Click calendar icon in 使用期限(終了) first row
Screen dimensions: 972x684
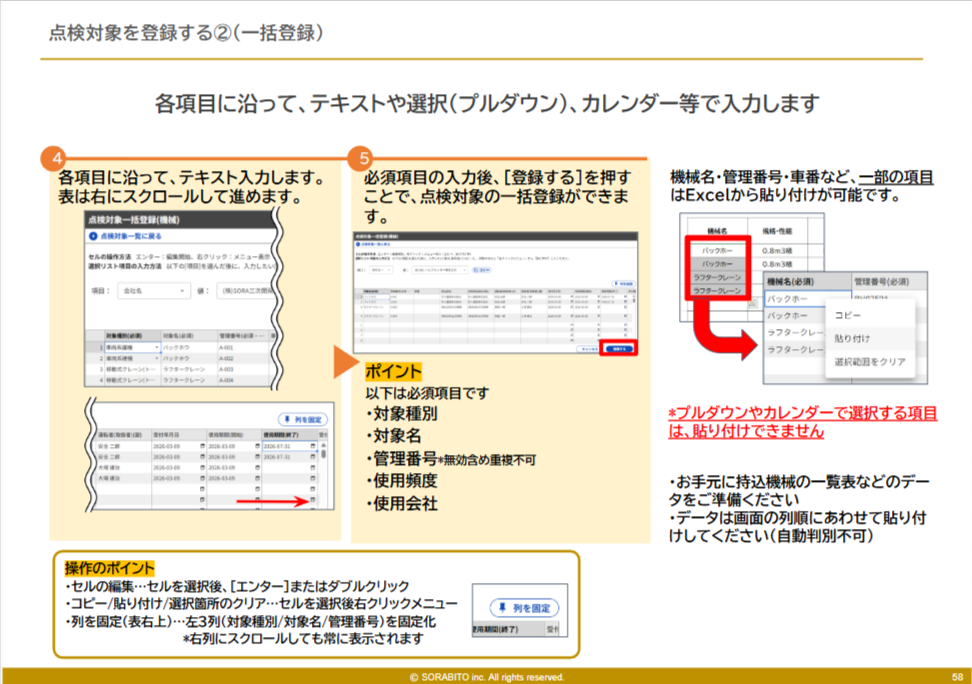[312, 446]
